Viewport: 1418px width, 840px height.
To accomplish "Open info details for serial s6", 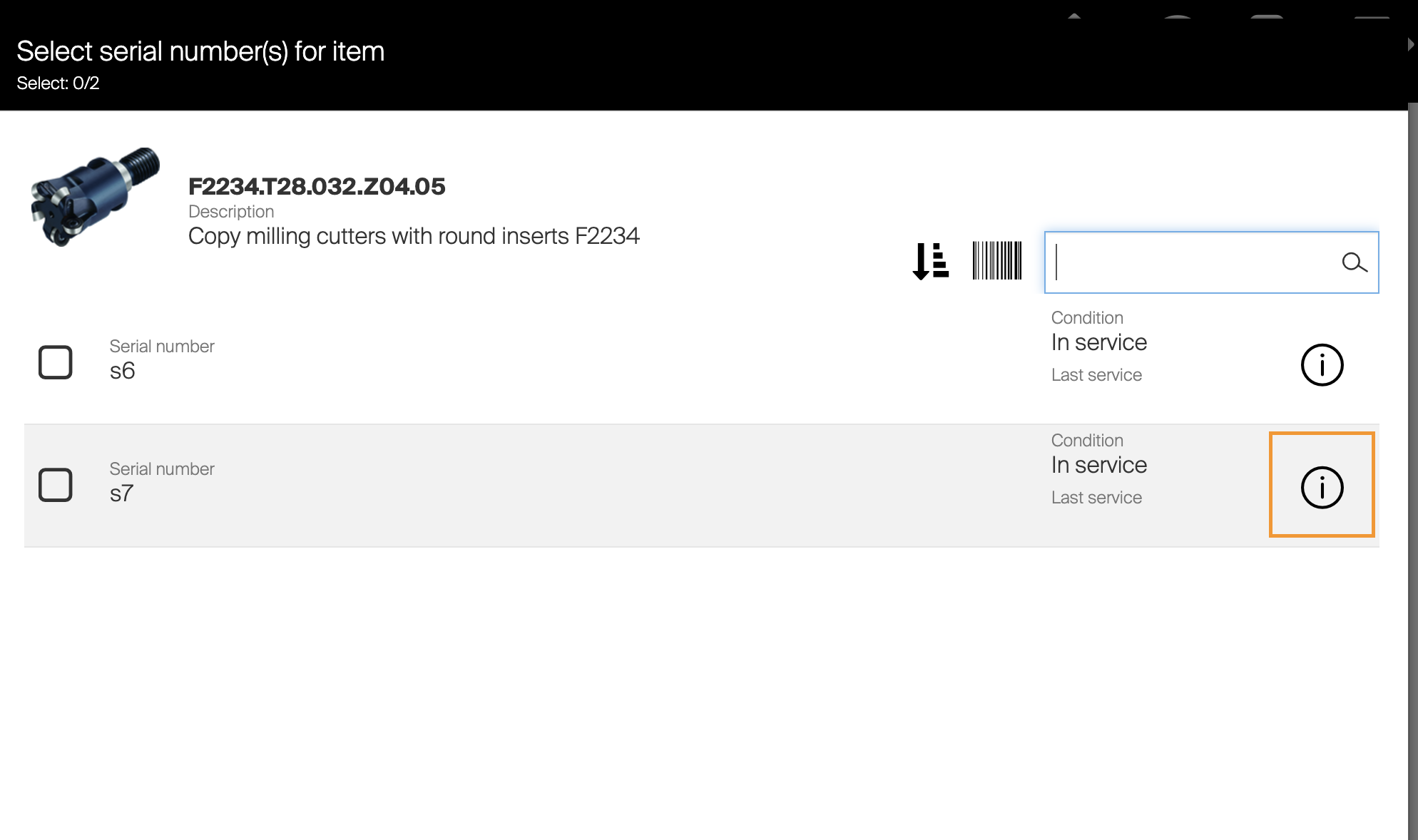I will click(1322, 365).
